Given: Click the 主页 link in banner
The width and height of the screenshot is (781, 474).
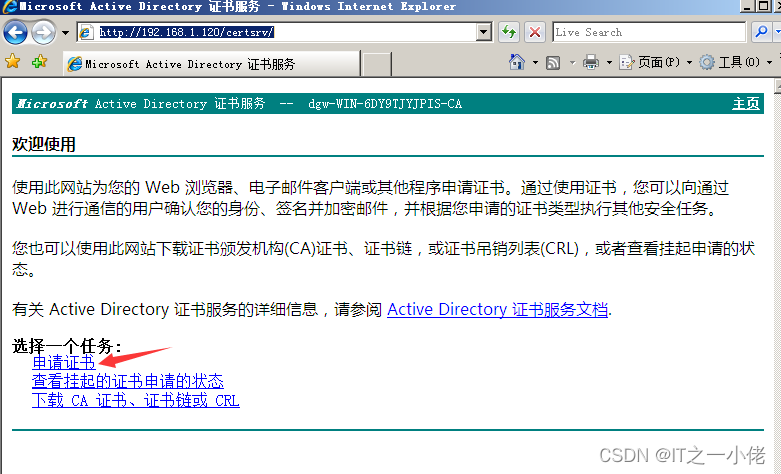Looking at the screenshot, I should [746, 104].
